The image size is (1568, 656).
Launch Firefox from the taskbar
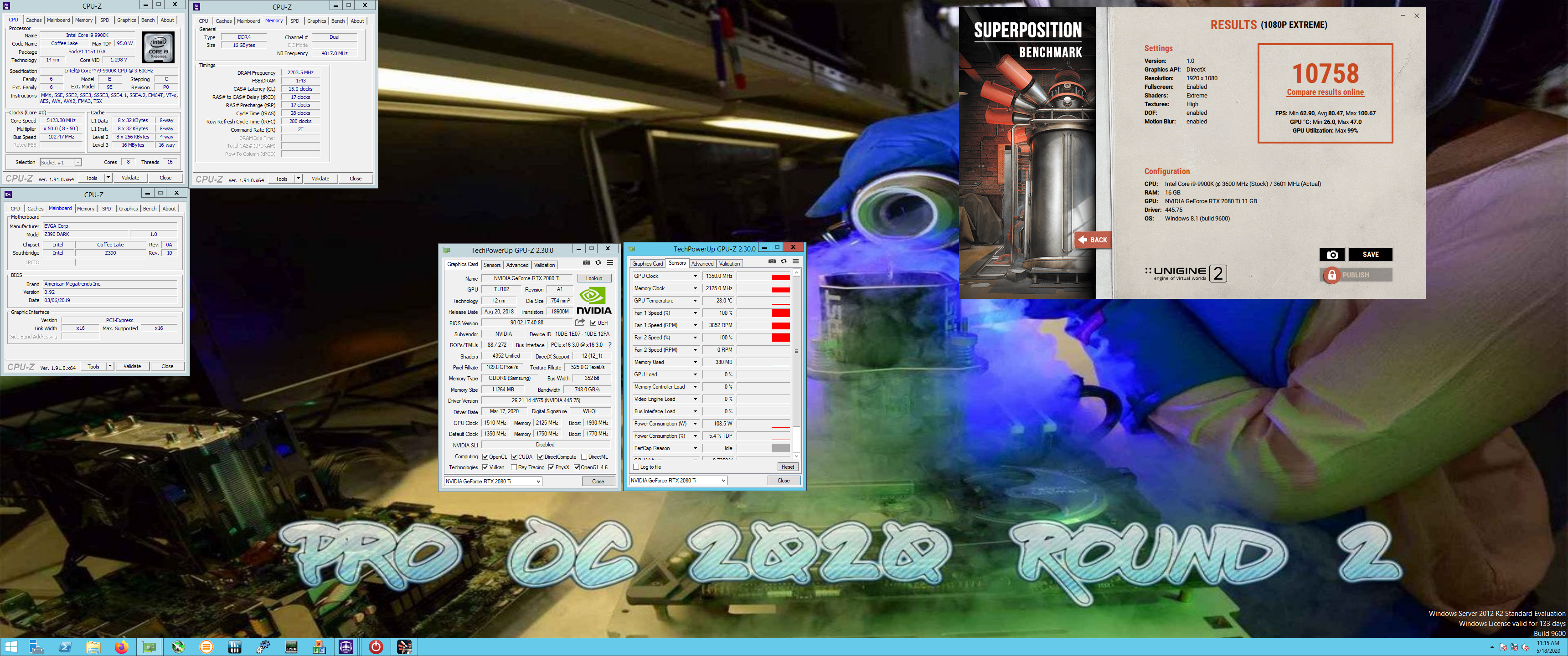coord(122,647)
